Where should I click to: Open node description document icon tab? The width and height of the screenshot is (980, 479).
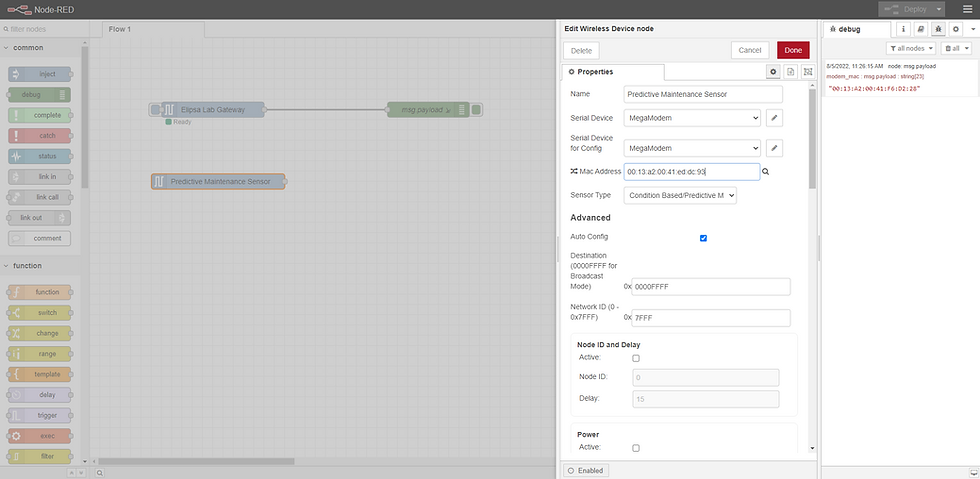click(791, 72)
